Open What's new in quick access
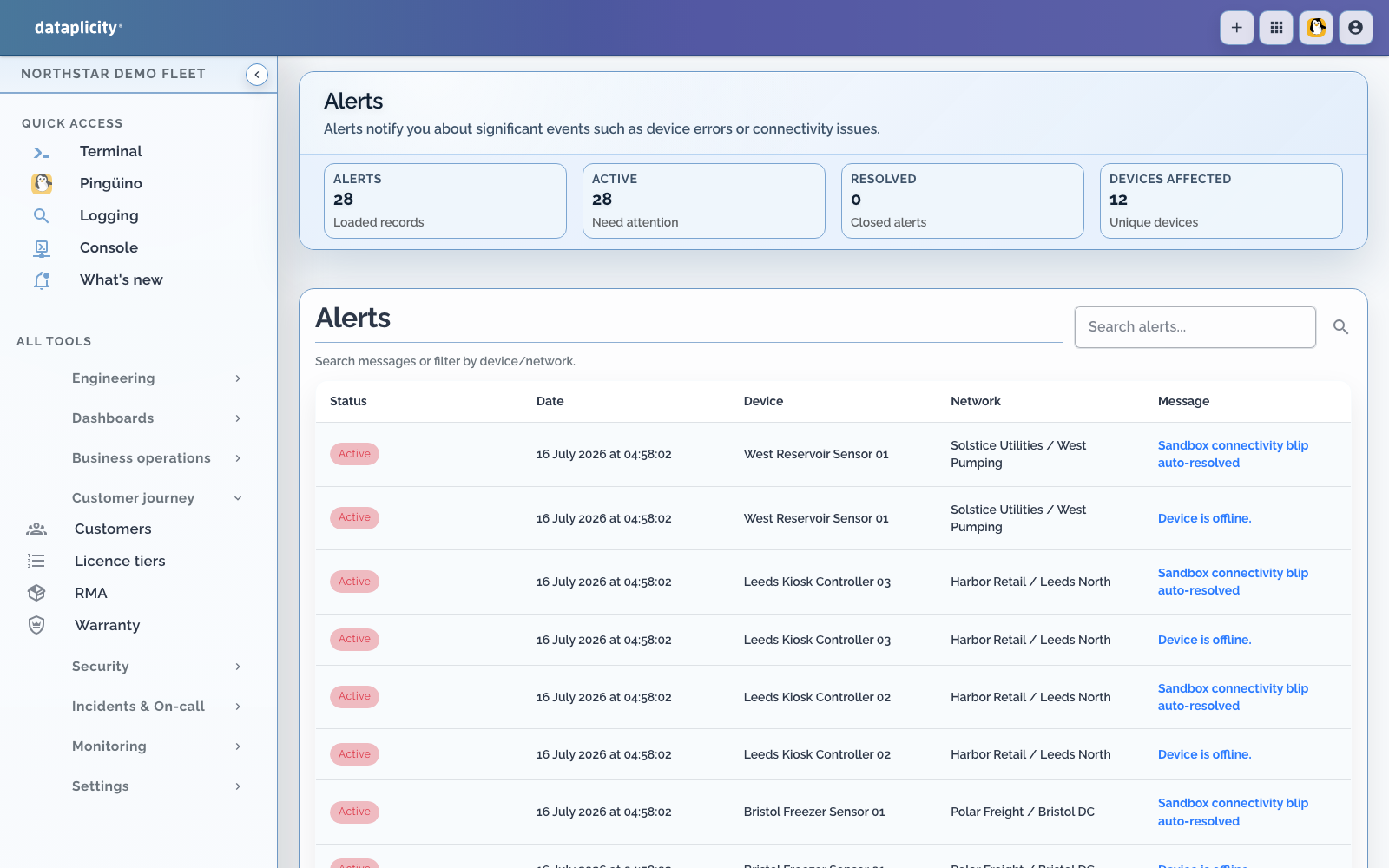This screenshot has width=1389, height=868. [122, 280]
